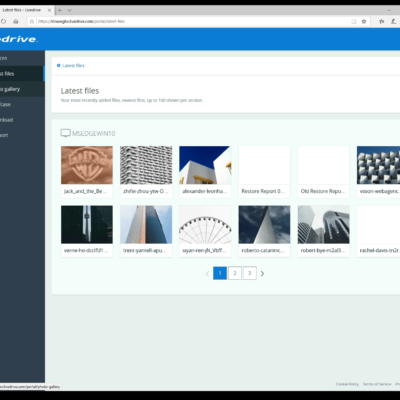Open the Briefcase sidebar item
The width and height of the screenshot is (400, 400).
click(x=22, y=104)
